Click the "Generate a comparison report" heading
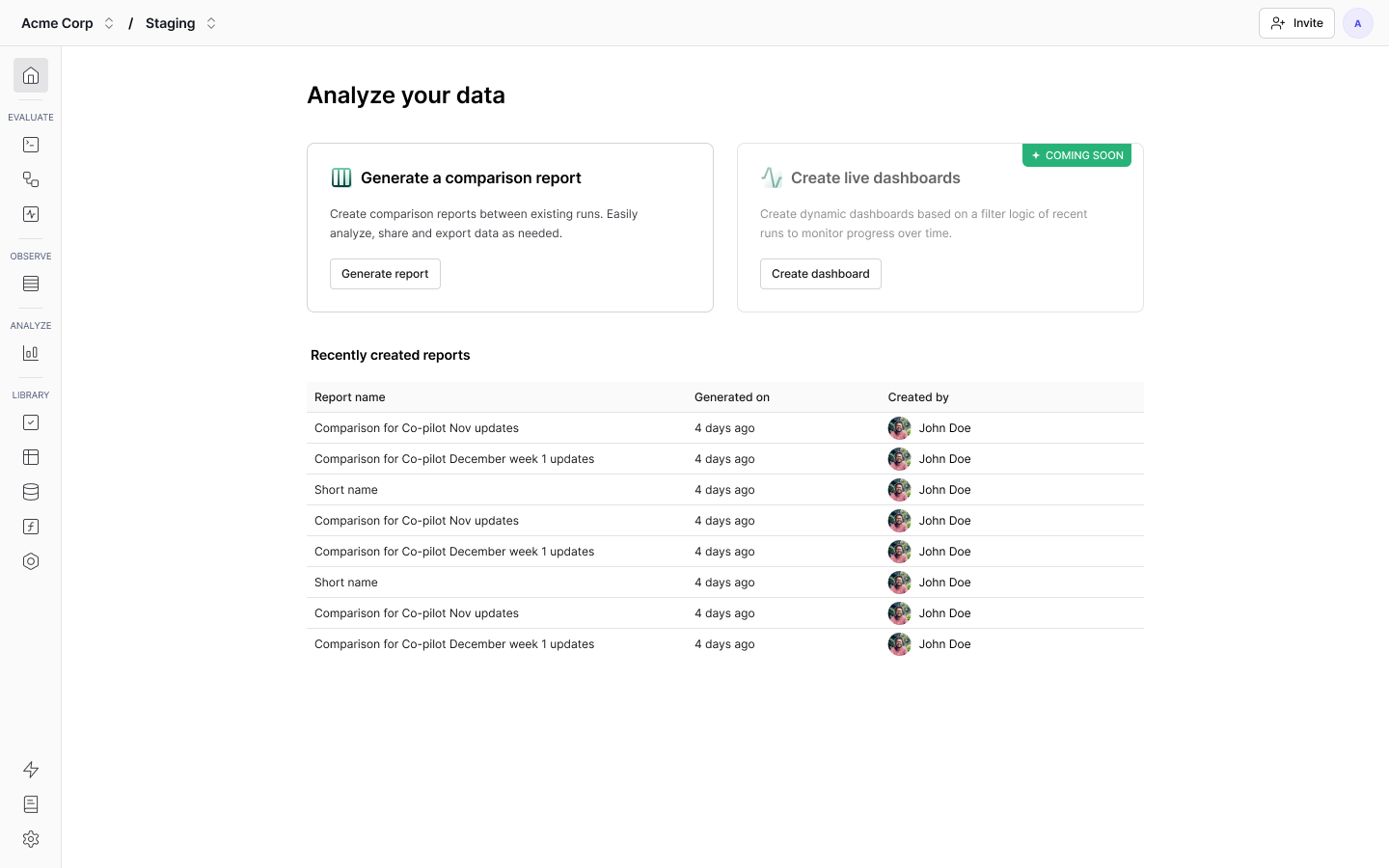1389x868 pixels. click(471, 177)
